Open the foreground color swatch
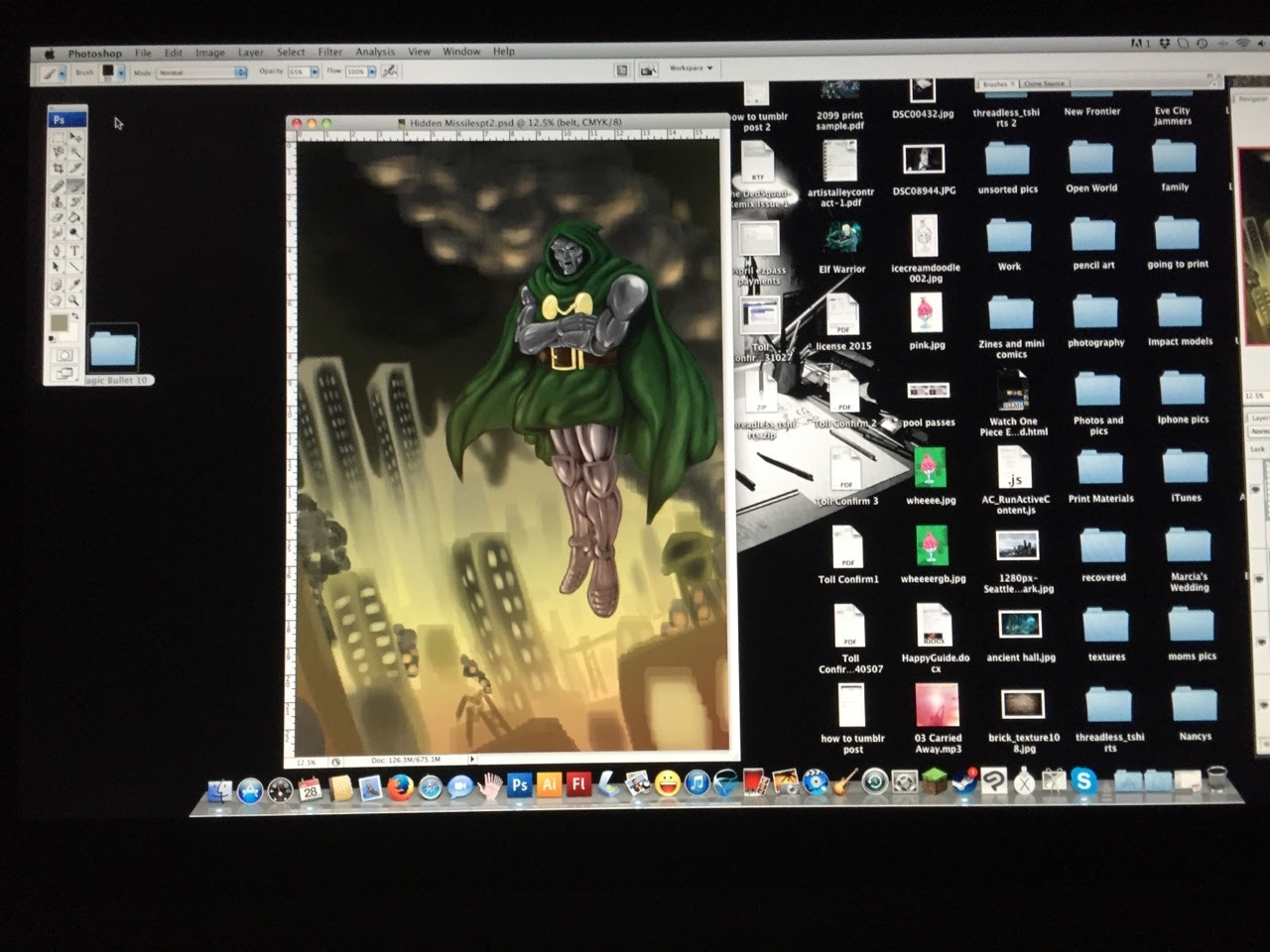Viewport: 1270px width, 952px height. 60,322
